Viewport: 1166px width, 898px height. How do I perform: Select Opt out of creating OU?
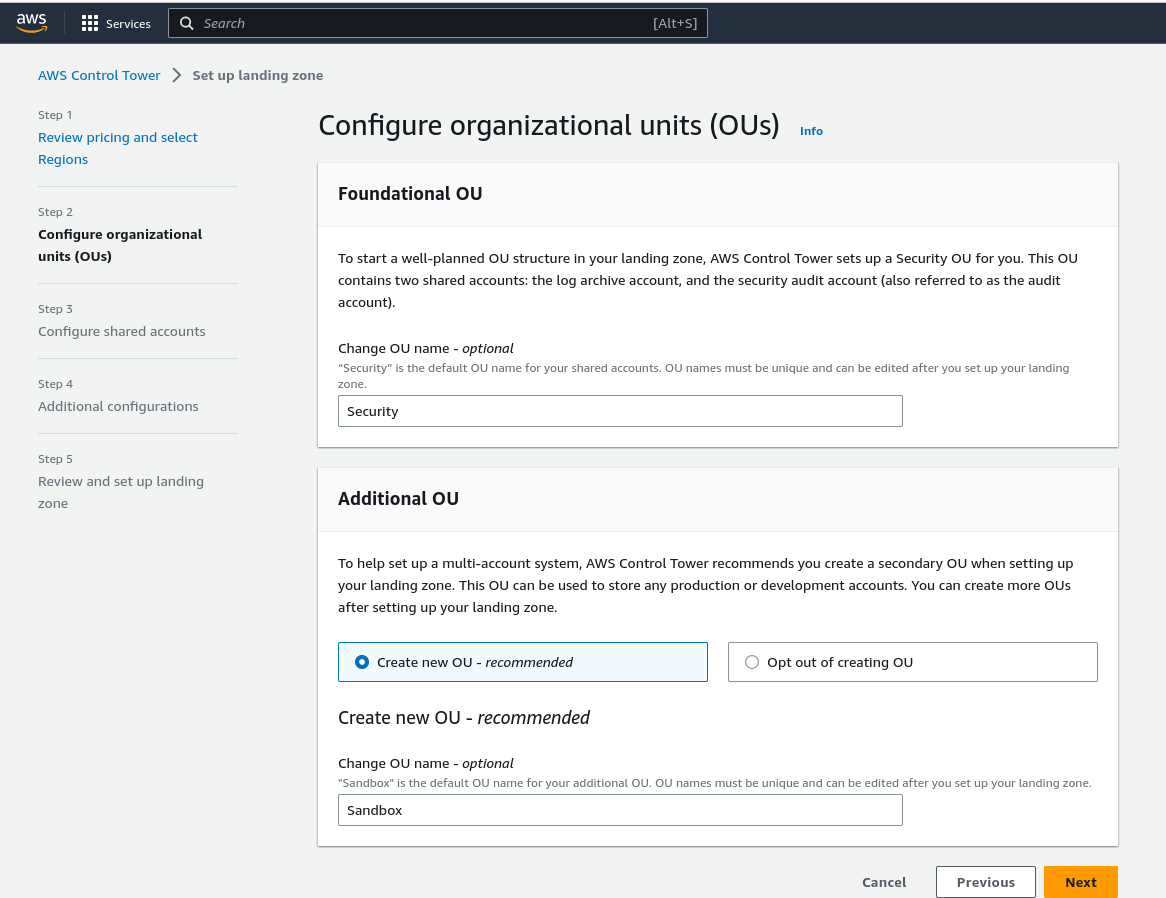pos(752,662)
